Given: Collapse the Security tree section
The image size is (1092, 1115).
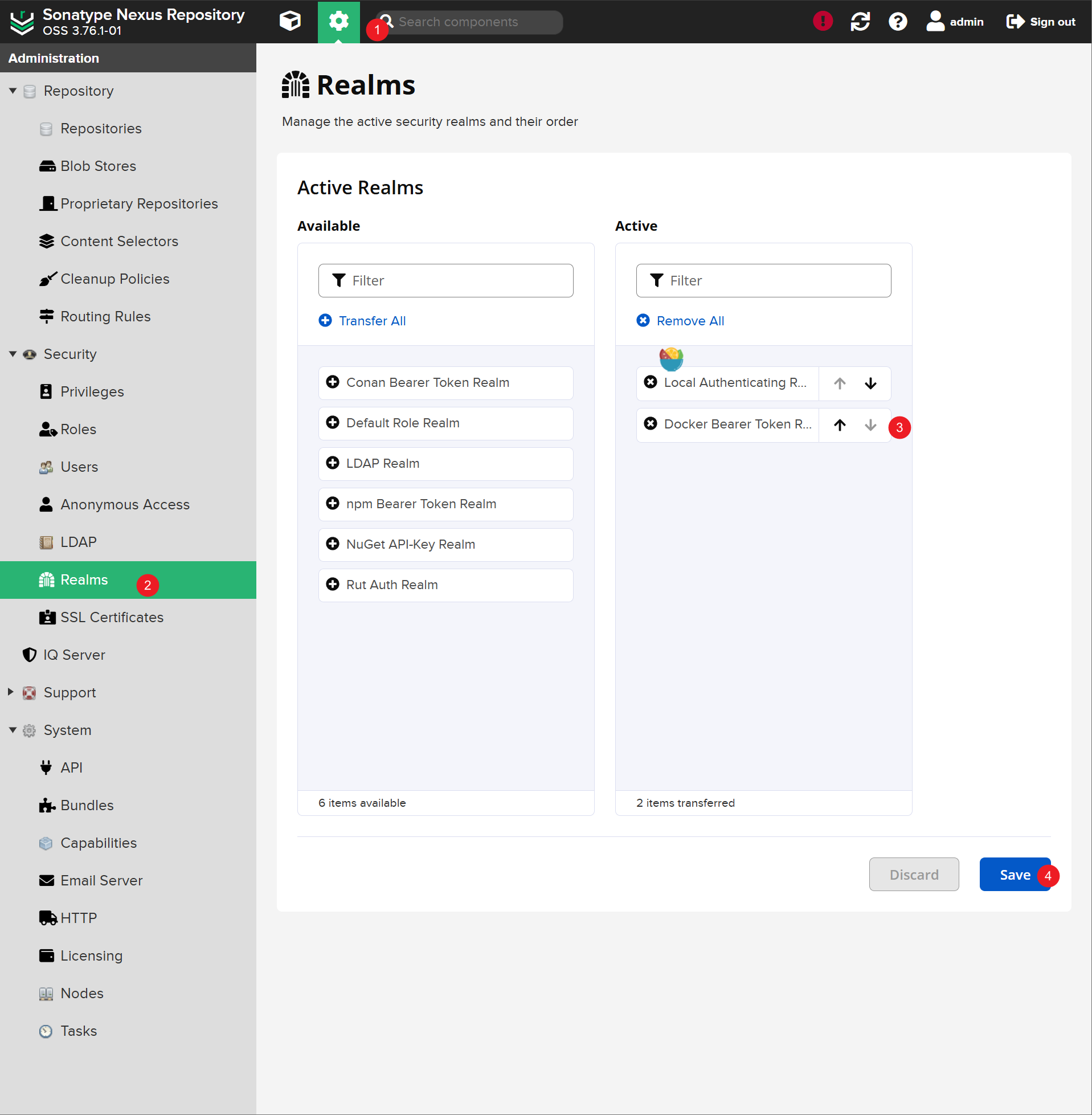Looking at the screenshot, I should [x=13, y=354].
